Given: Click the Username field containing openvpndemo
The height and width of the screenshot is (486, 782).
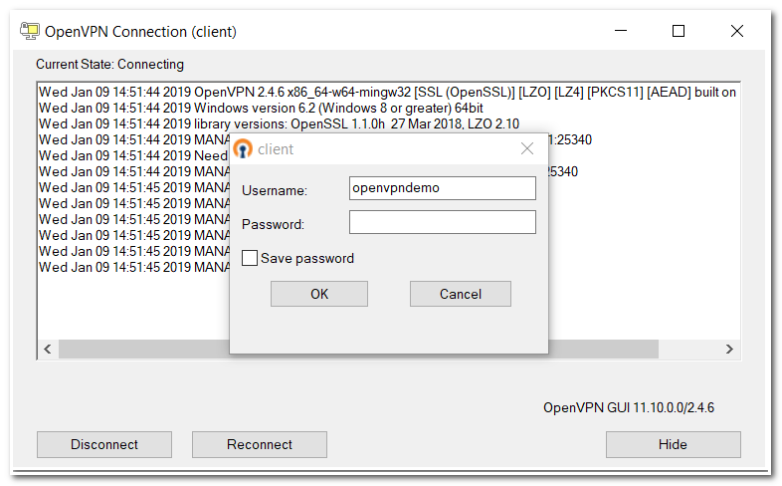Looking at the screenshot, I should [x=442, y=188].
